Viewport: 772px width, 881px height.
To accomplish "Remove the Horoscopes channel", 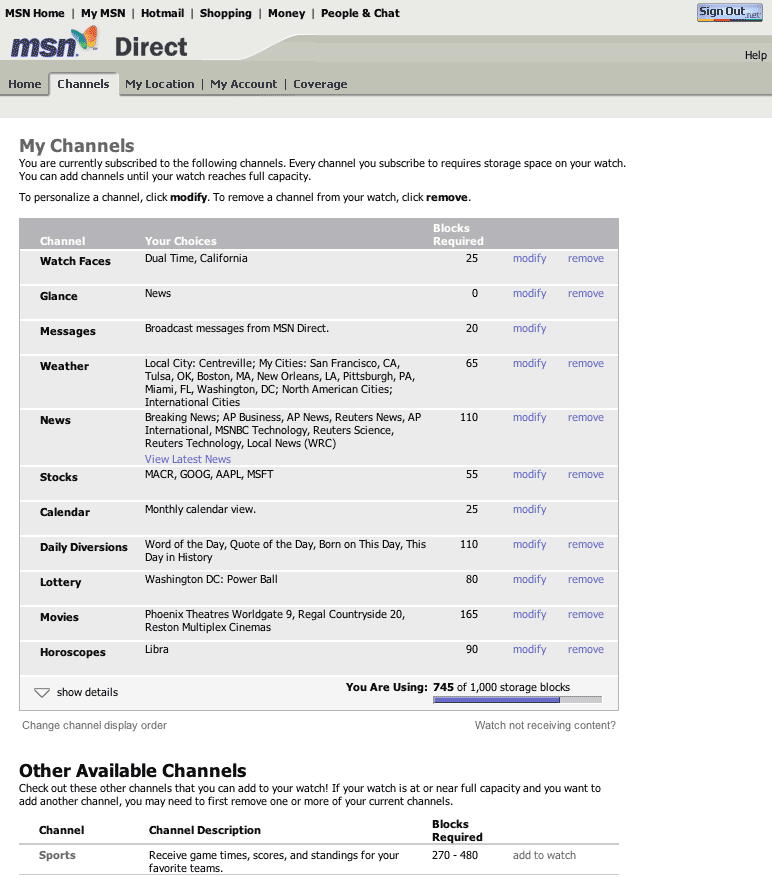I will [585, 650].
